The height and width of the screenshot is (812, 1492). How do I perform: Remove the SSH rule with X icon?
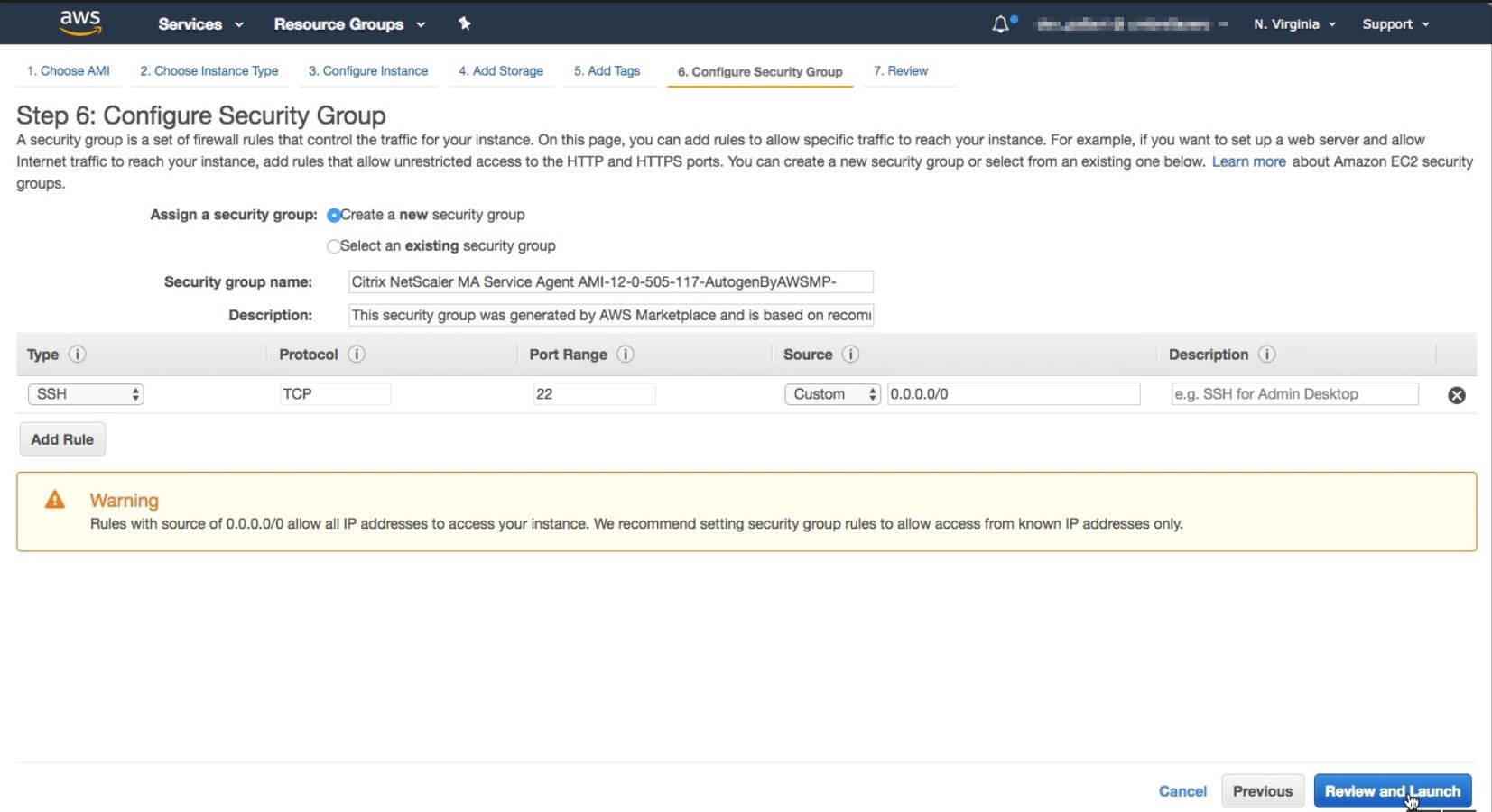[1457, 395]
